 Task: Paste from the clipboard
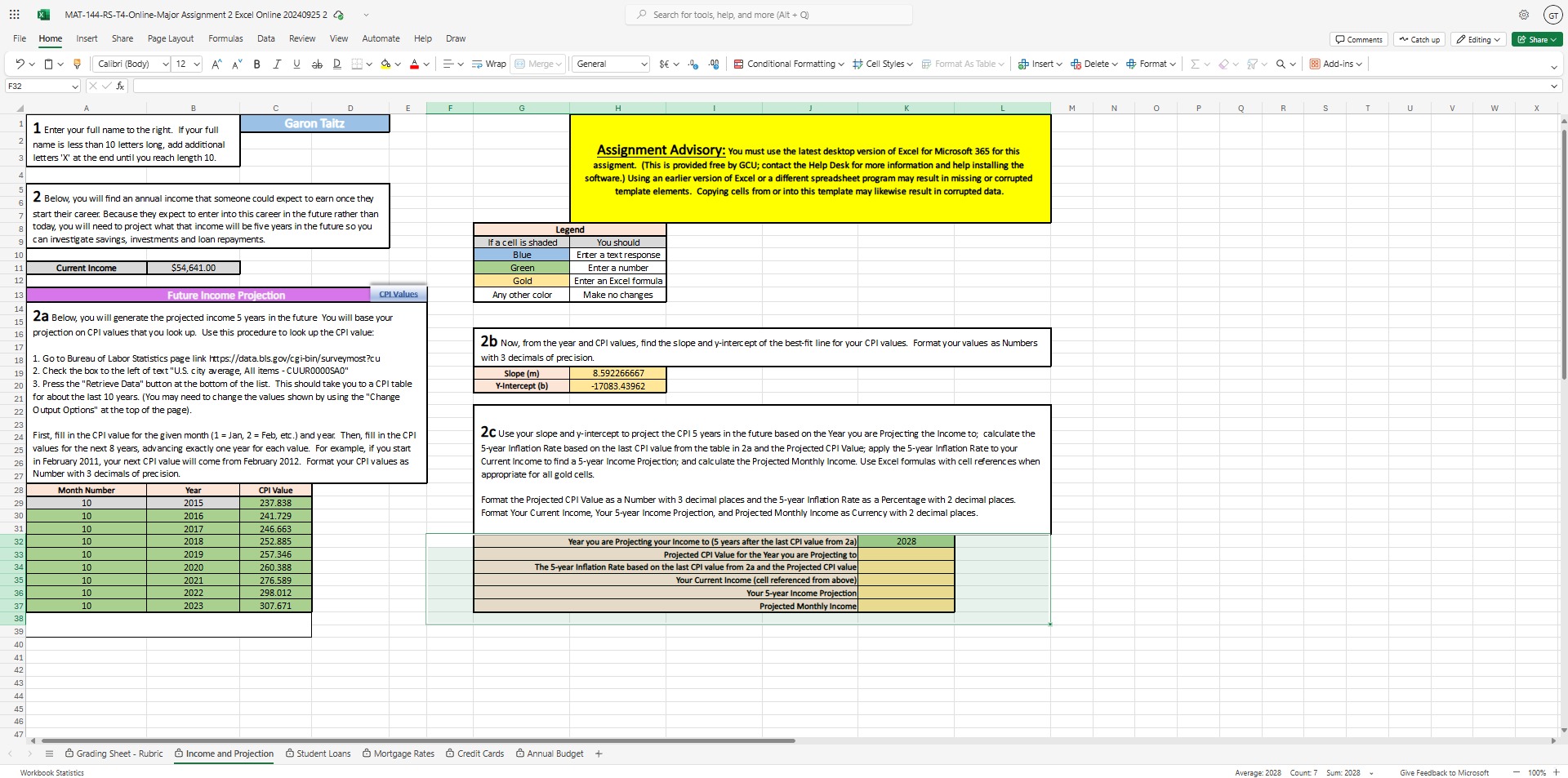(48, 64)
